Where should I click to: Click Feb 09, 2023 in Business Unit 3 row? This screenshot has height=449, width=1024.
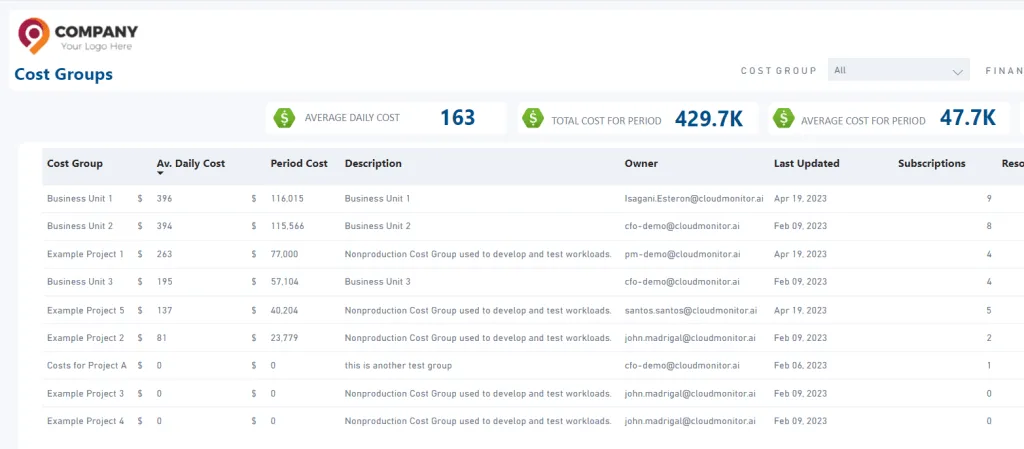[x=801, y=282]
